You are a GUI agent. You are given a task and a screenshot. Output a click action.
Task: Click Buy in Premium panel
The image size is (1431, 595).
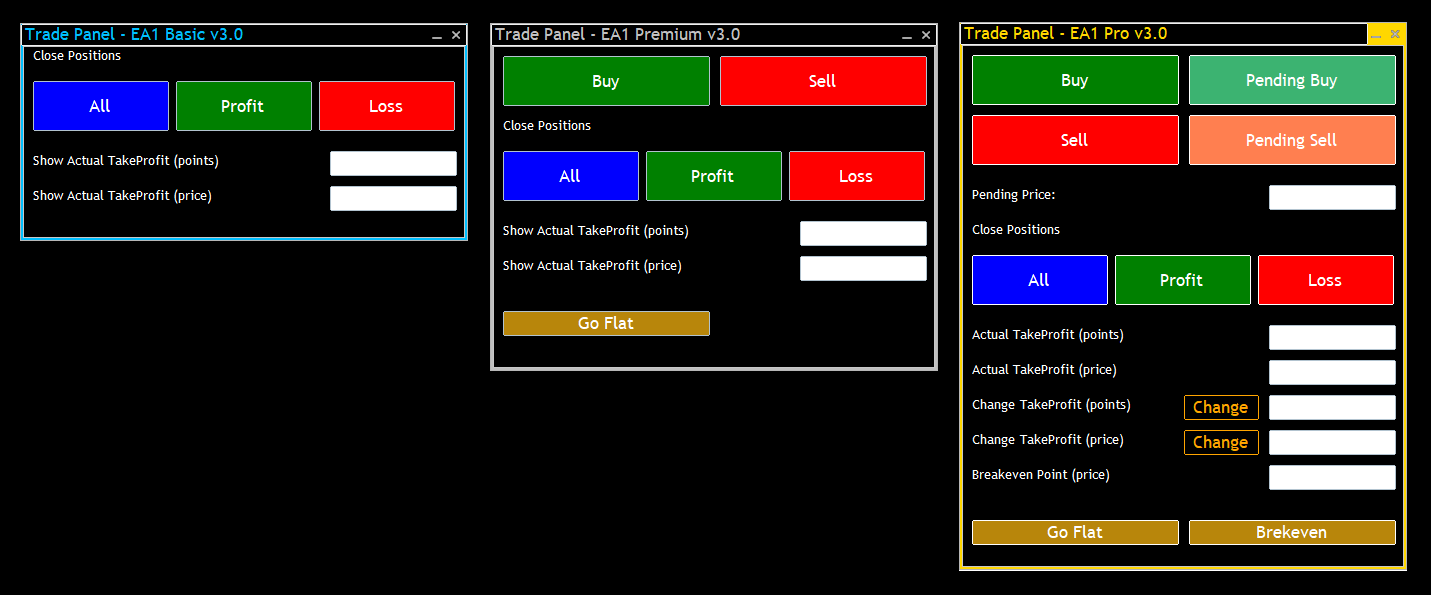(606, 81)
